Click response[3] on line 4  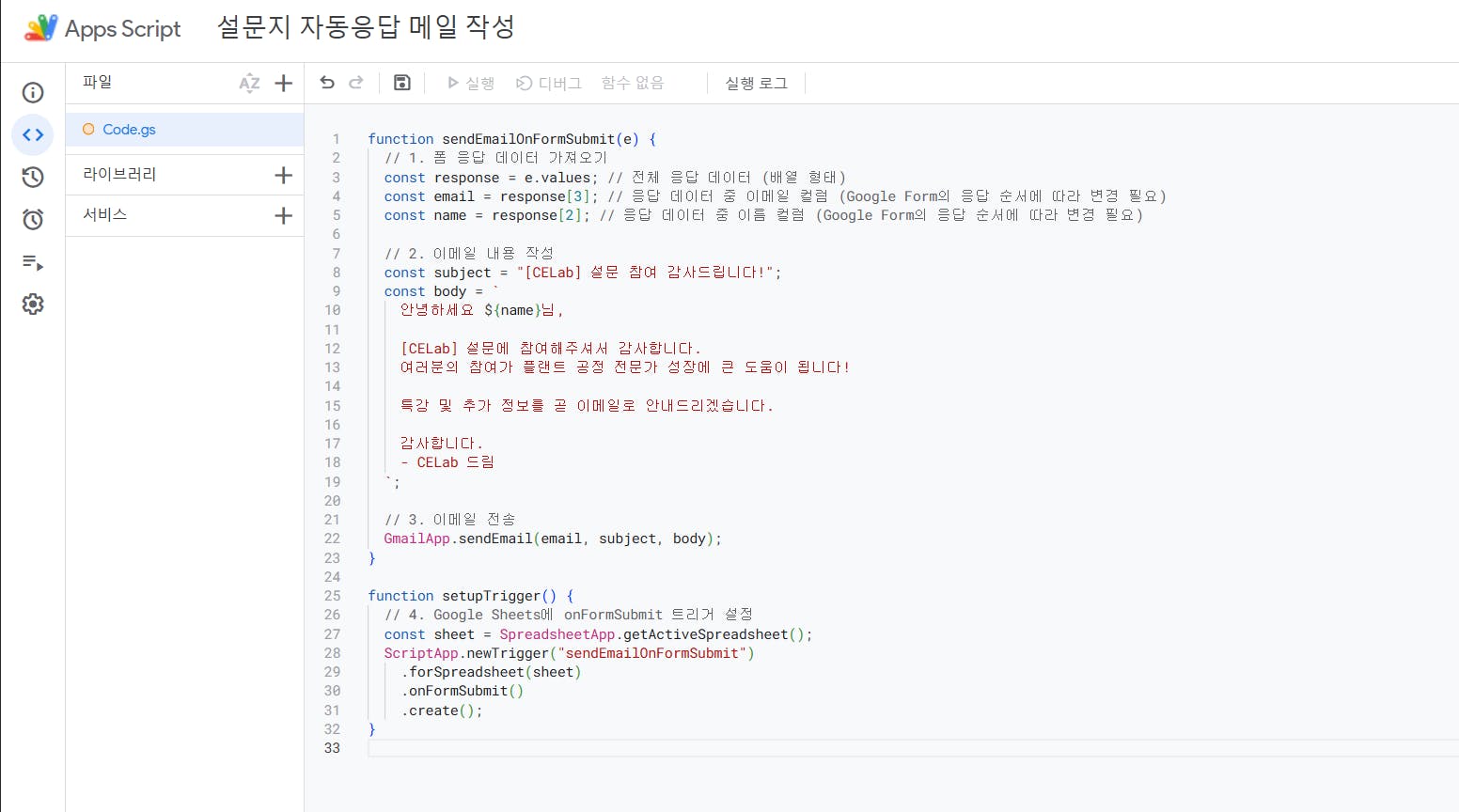coord(544,196)
